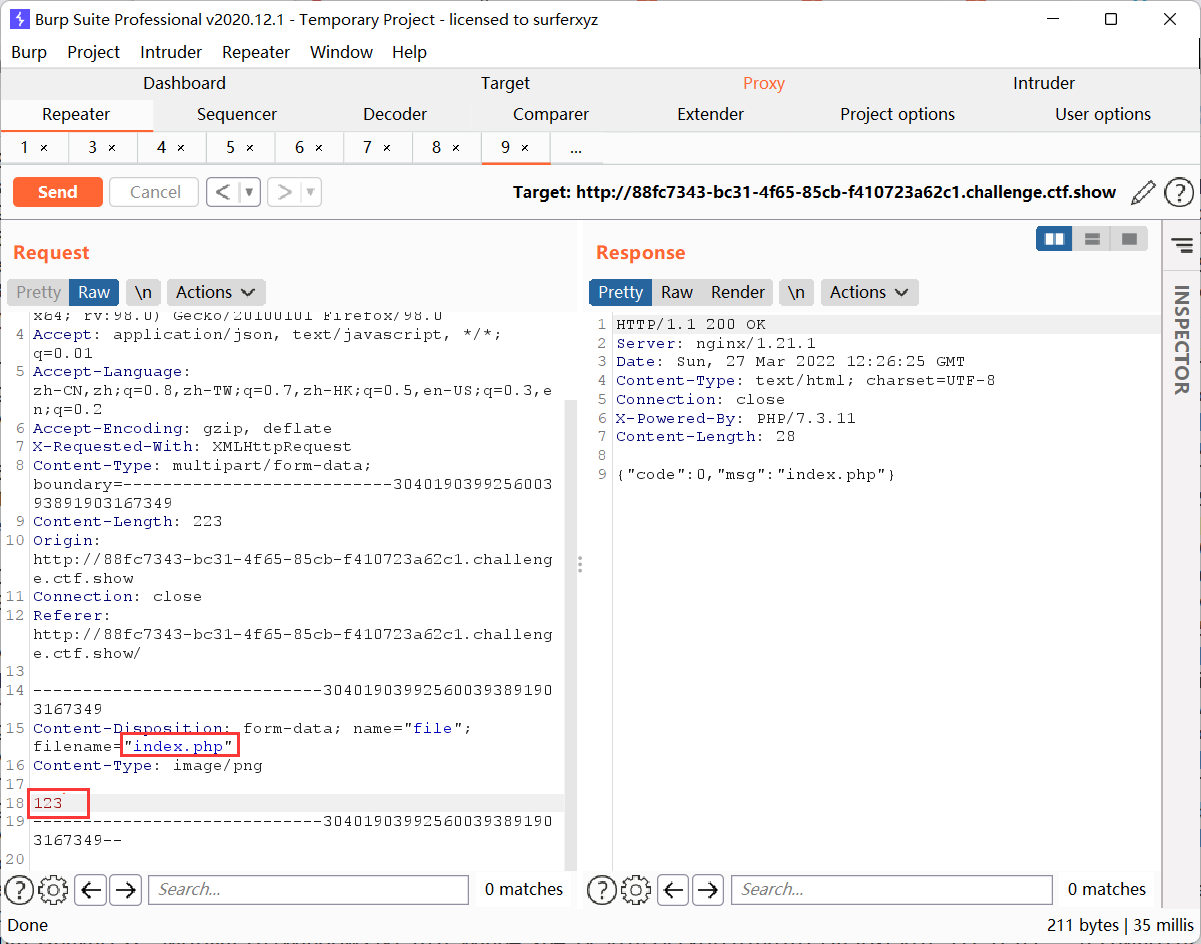Viewport: 1201px width, 944px height.
Task: Open back history dropdown arrow
Action: pos(250,192)
